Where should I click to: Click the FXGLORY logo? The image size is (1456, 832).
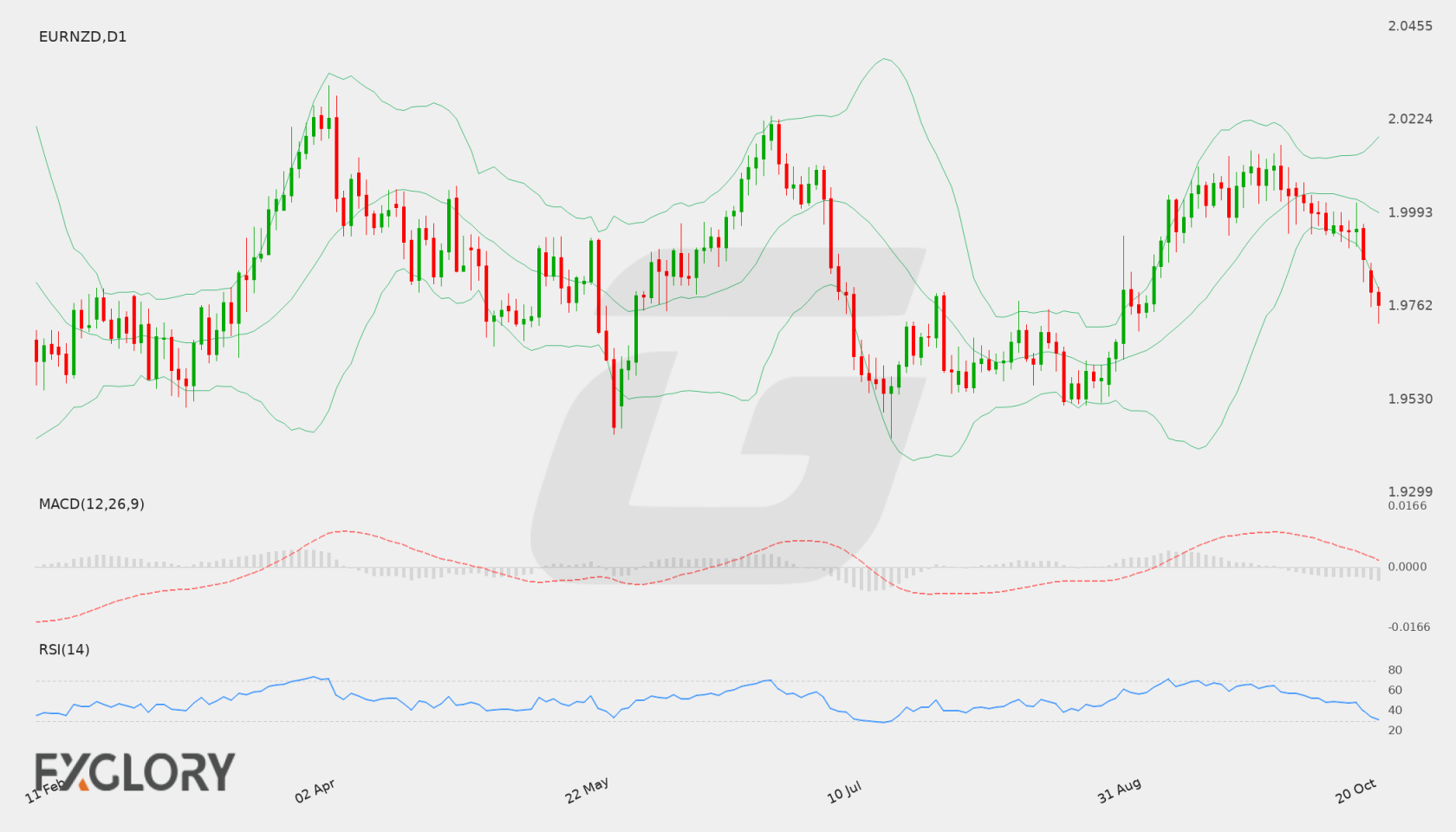pos(134,771)
